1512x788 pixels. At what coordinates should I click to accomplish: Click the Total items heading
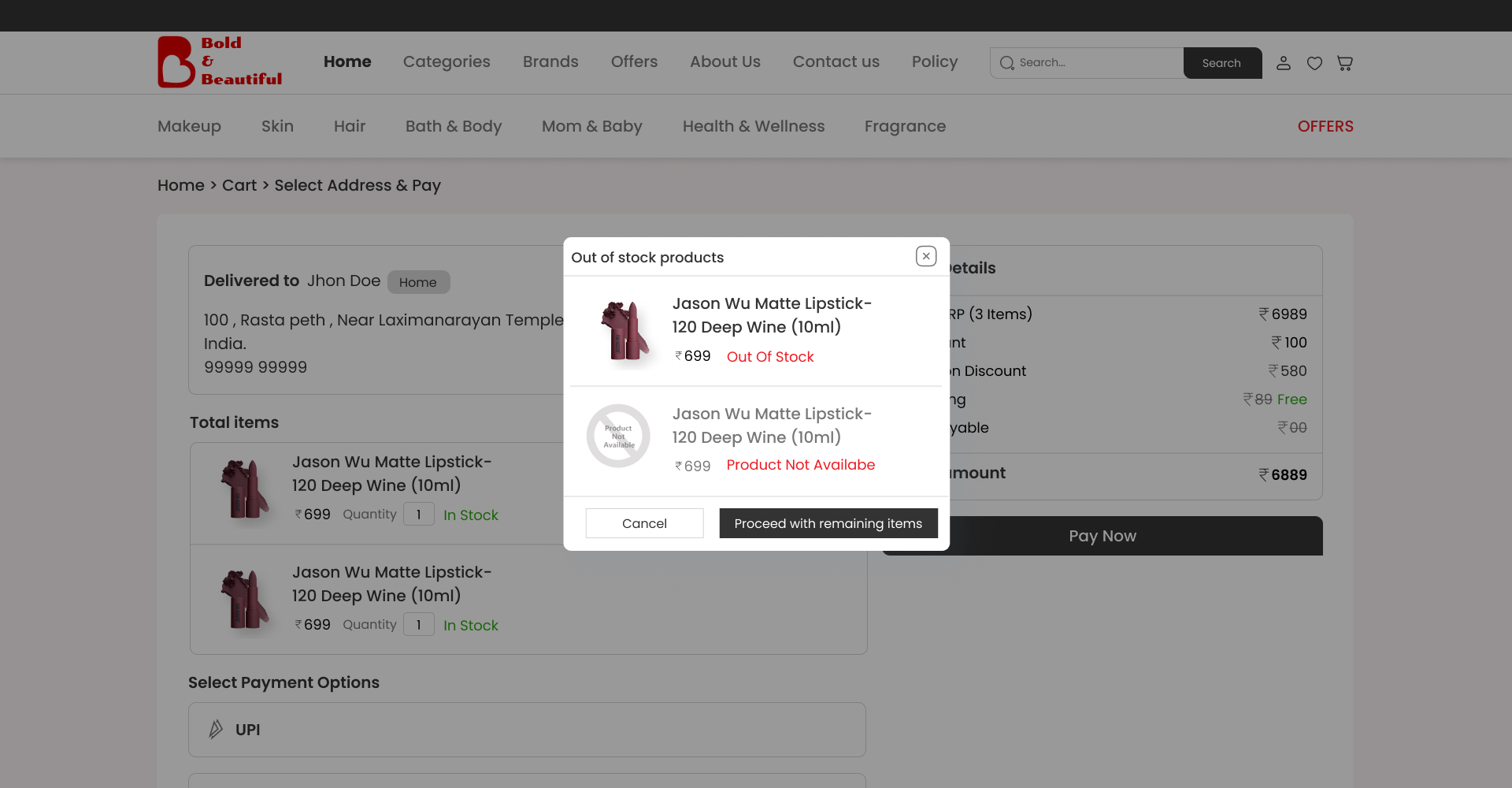pos(234,422)
